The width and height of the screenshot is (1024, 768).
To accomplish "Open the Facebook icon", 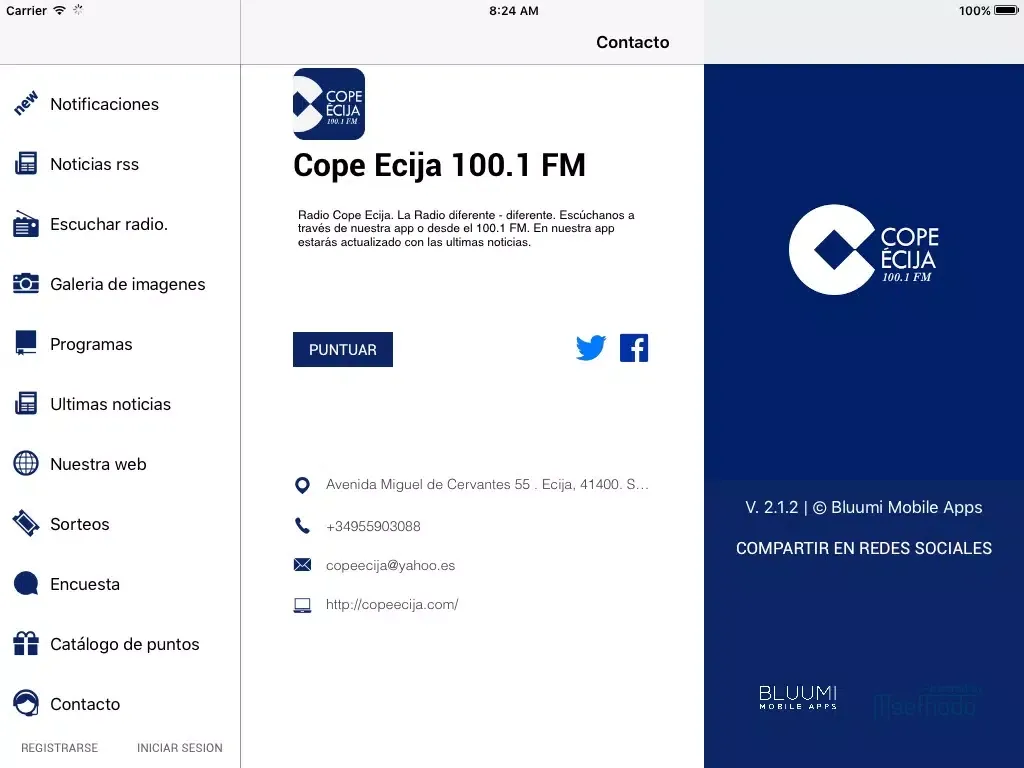I will pyautogui.click(x=633, y=347).
